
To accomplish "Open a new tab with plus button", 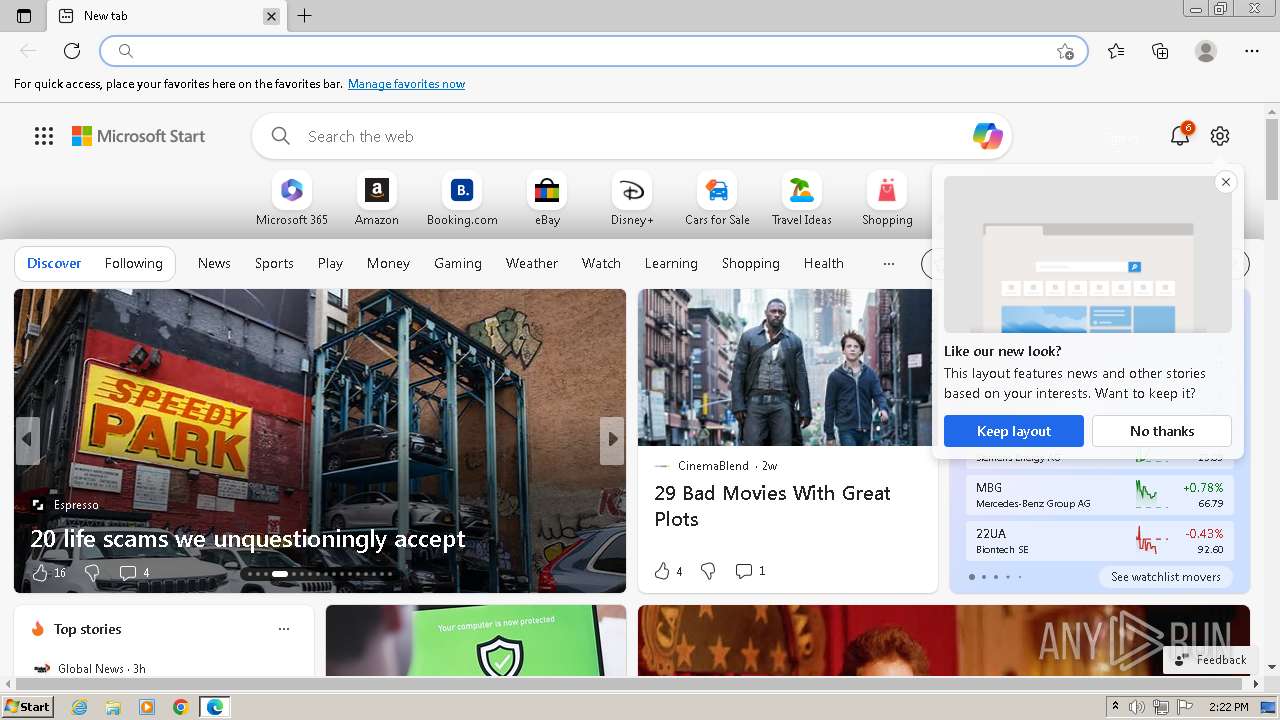I will coord(305,16).
